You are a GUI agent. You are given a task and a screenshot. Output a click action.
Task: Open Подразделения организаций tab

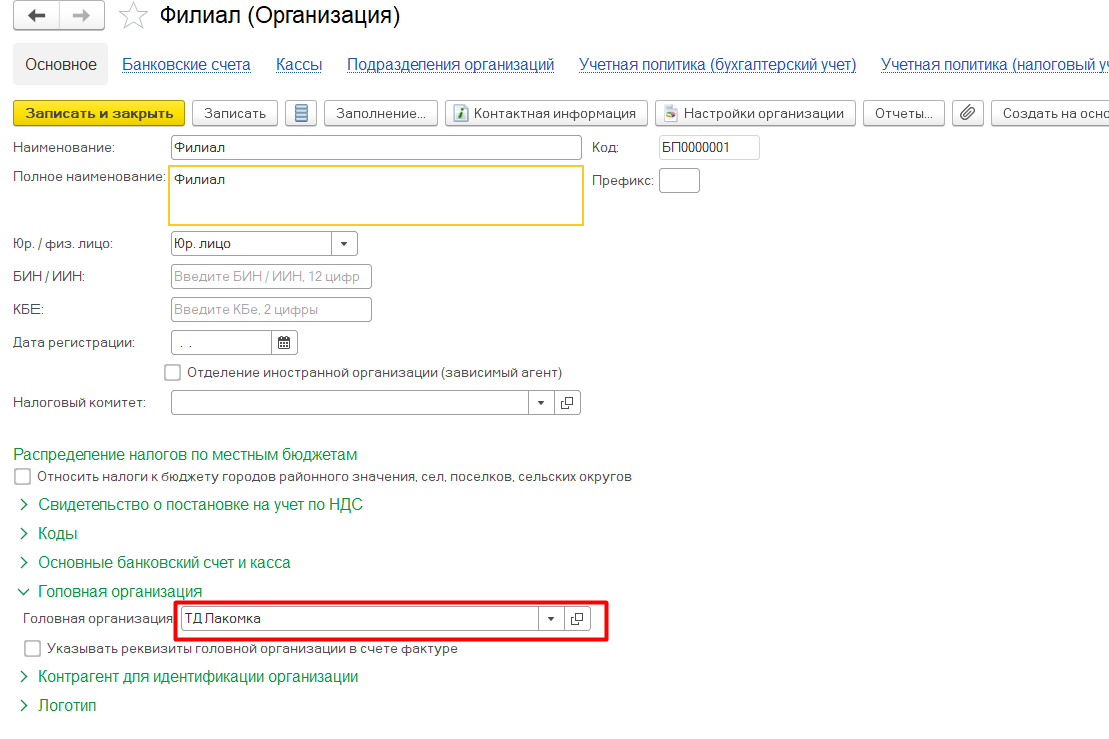(x=450, y=65)
